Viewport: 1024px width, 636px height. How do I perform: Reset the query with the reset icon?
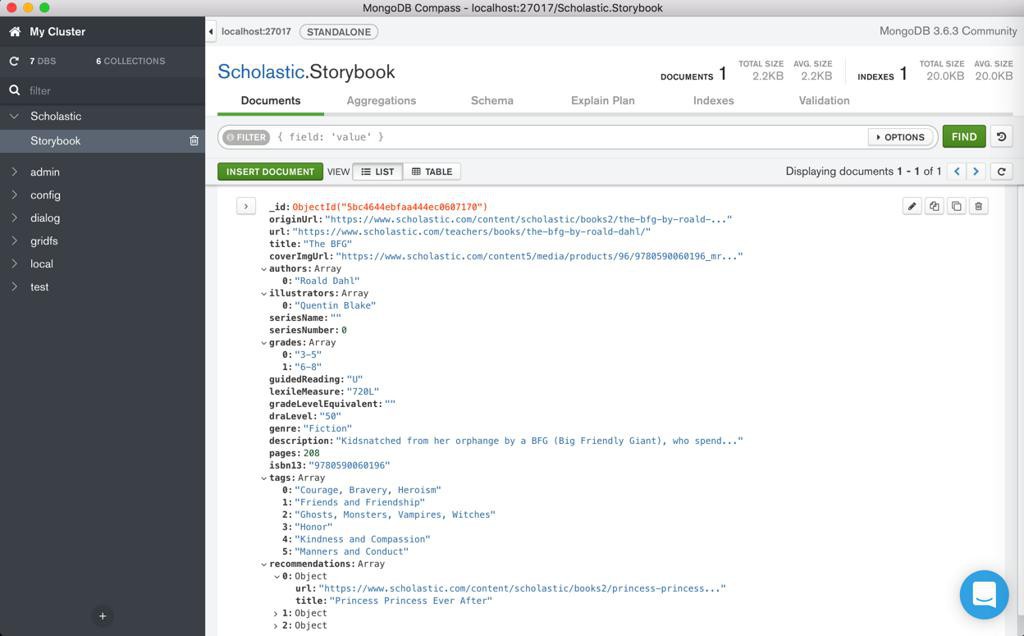(1001, 136)
